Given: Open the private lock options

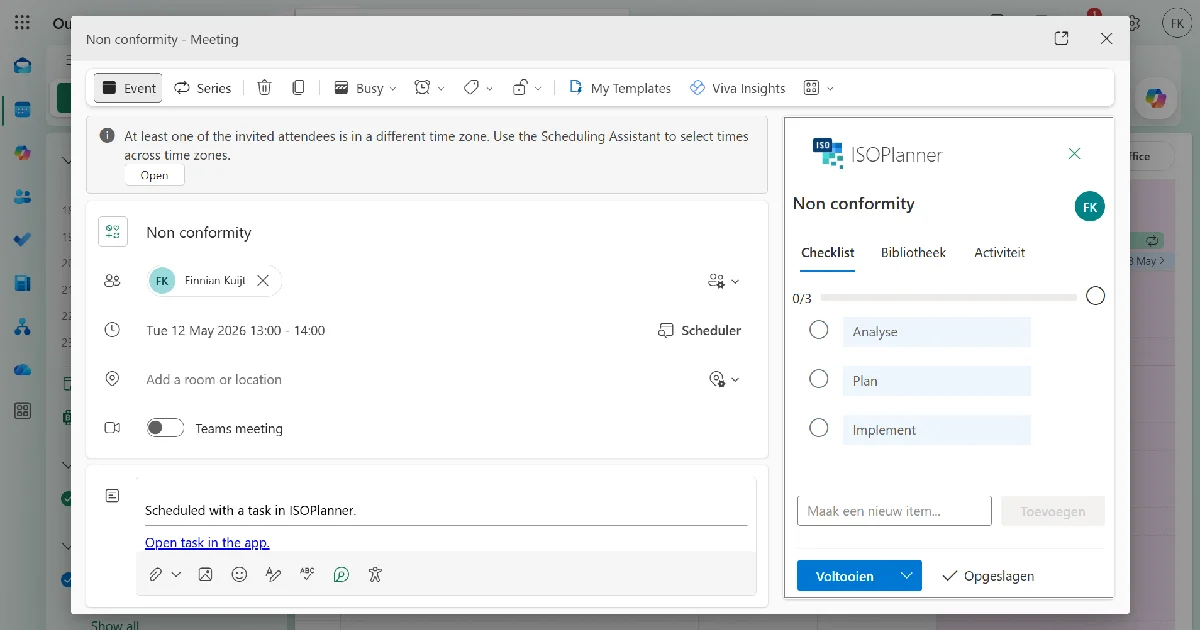Looking at the screenshot, I should click(527, 88).
